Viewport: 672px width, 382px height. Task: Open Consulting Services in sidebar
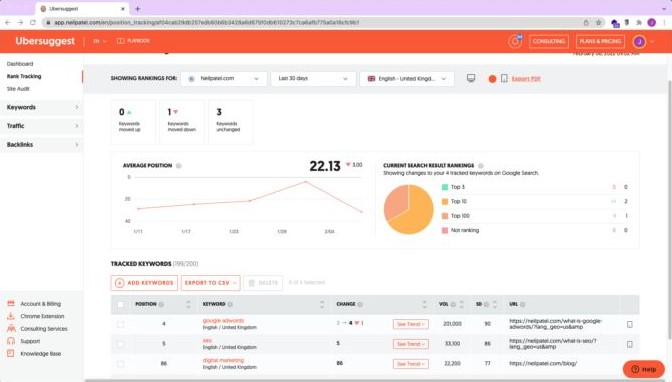pos(37,329)
